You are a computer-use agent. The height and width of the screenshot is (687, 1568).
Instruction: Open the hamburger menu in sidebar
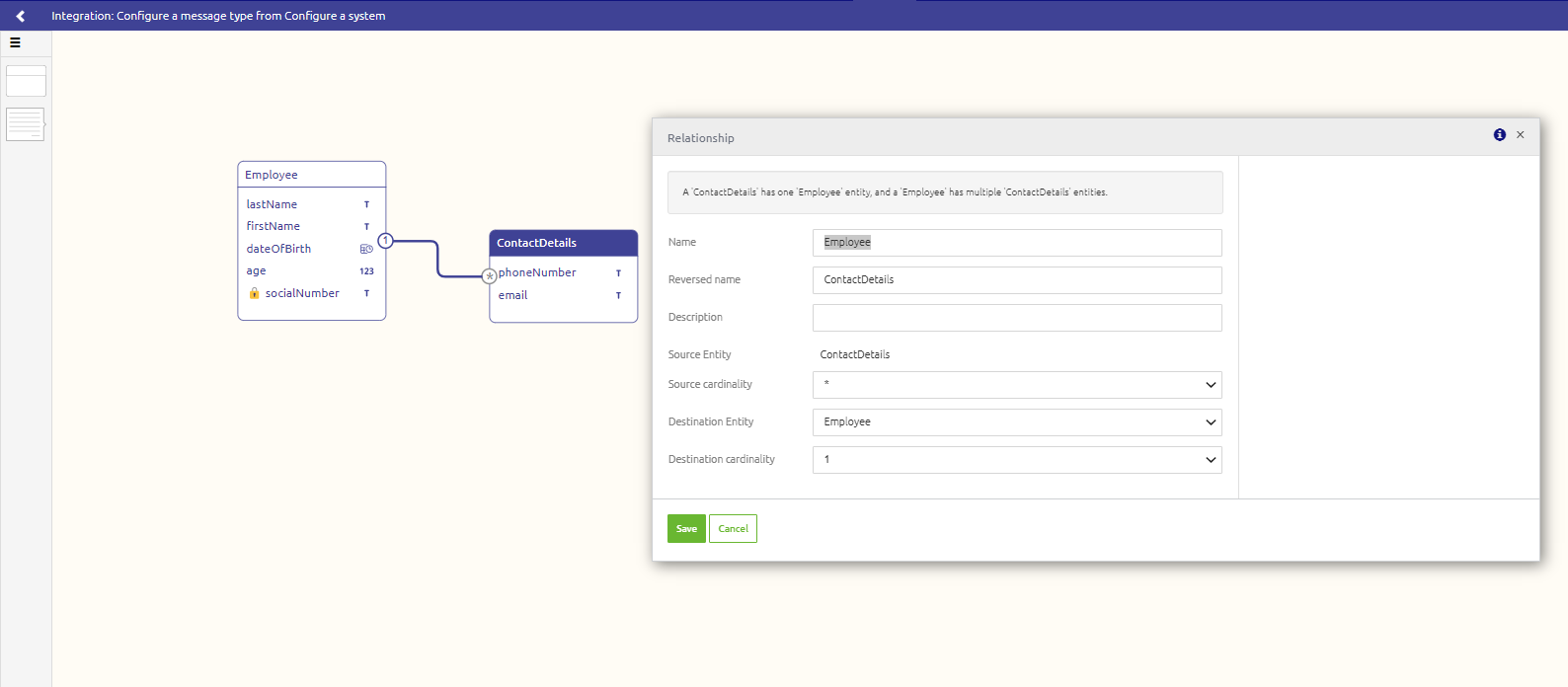[15, 42]
